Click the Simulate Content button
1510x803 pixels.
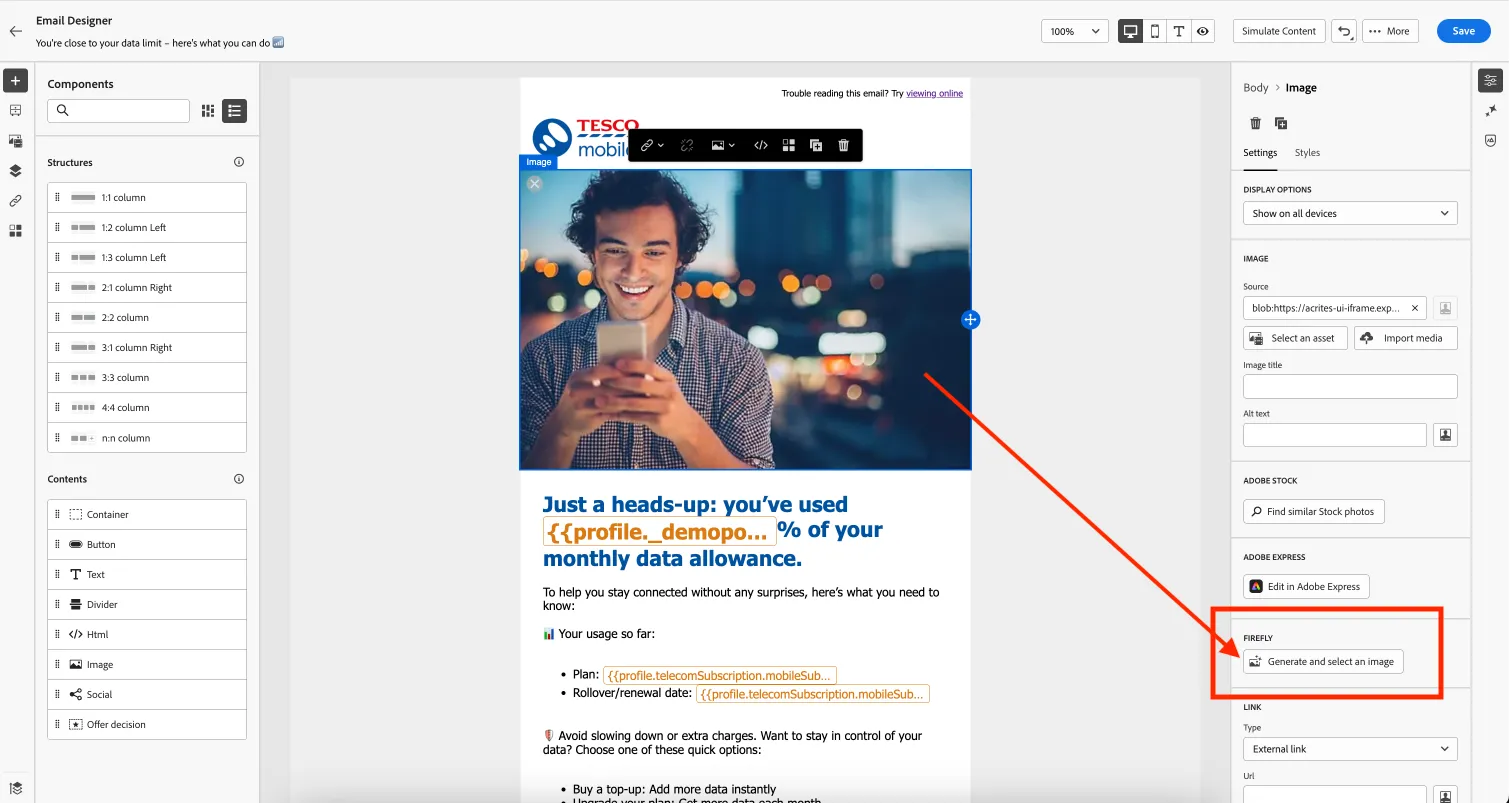click(1279, 31)
